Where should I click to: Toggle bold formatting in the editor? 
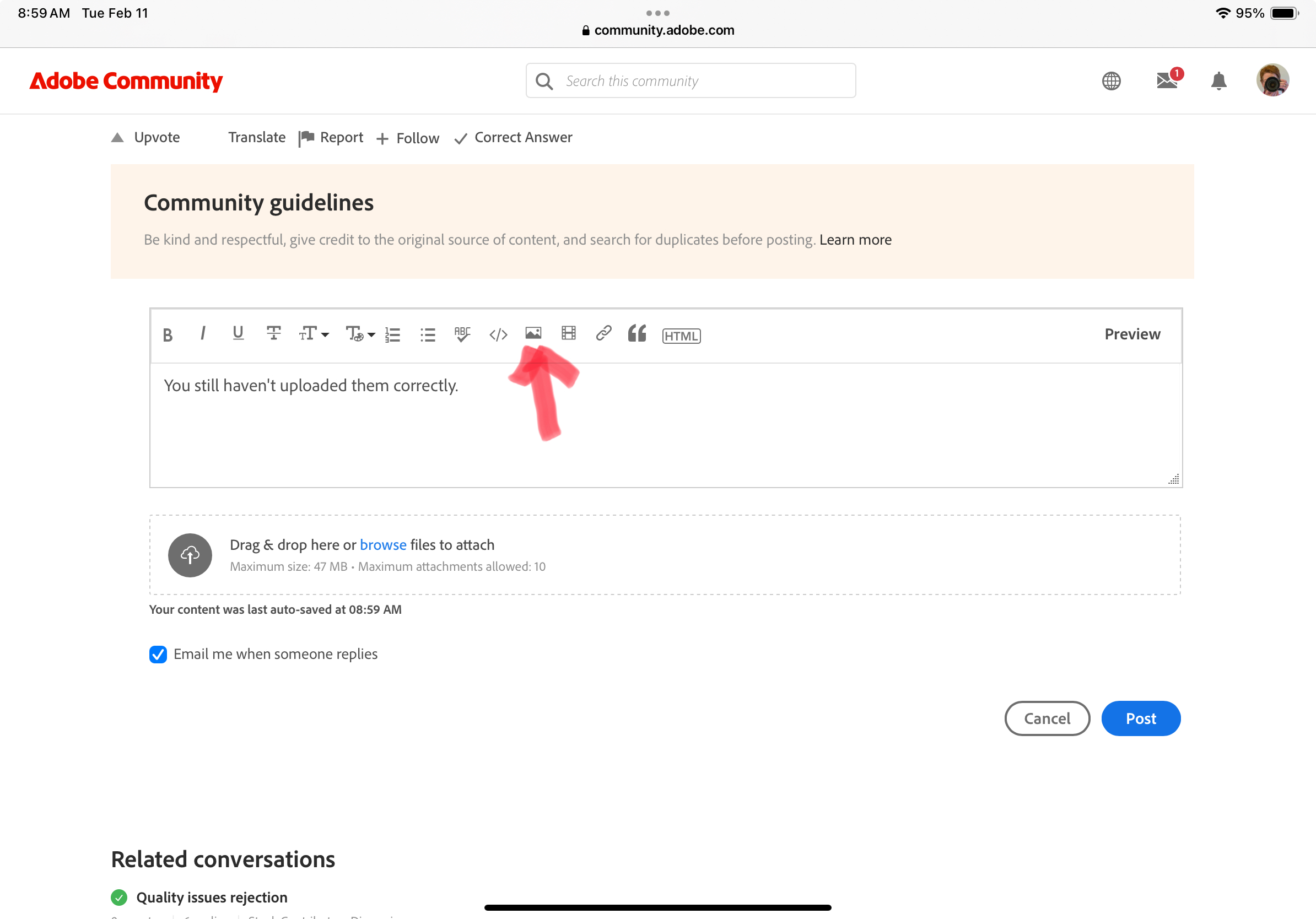point(168,334)
